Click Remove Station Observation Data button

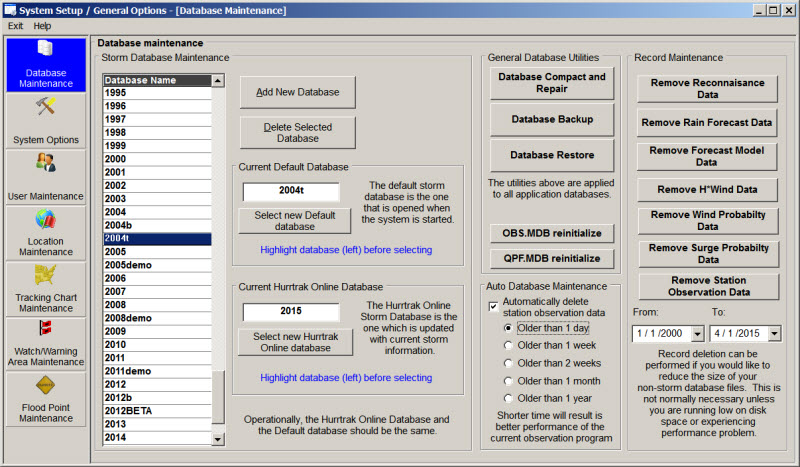coord(709,286)
